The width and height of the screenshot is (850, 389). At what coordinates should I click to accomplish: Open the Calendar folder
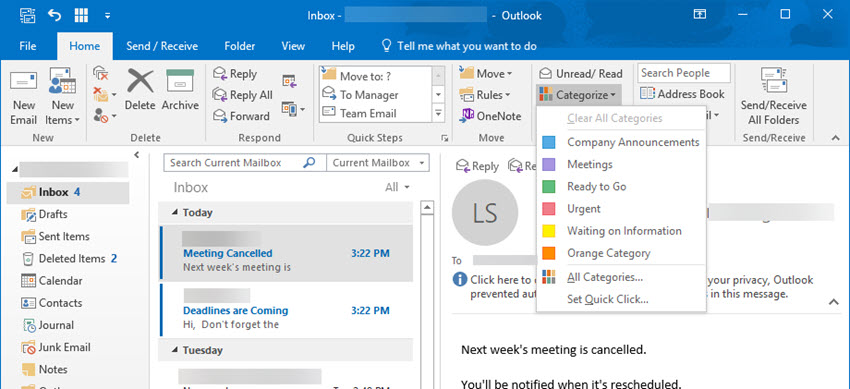pos(52,281)
